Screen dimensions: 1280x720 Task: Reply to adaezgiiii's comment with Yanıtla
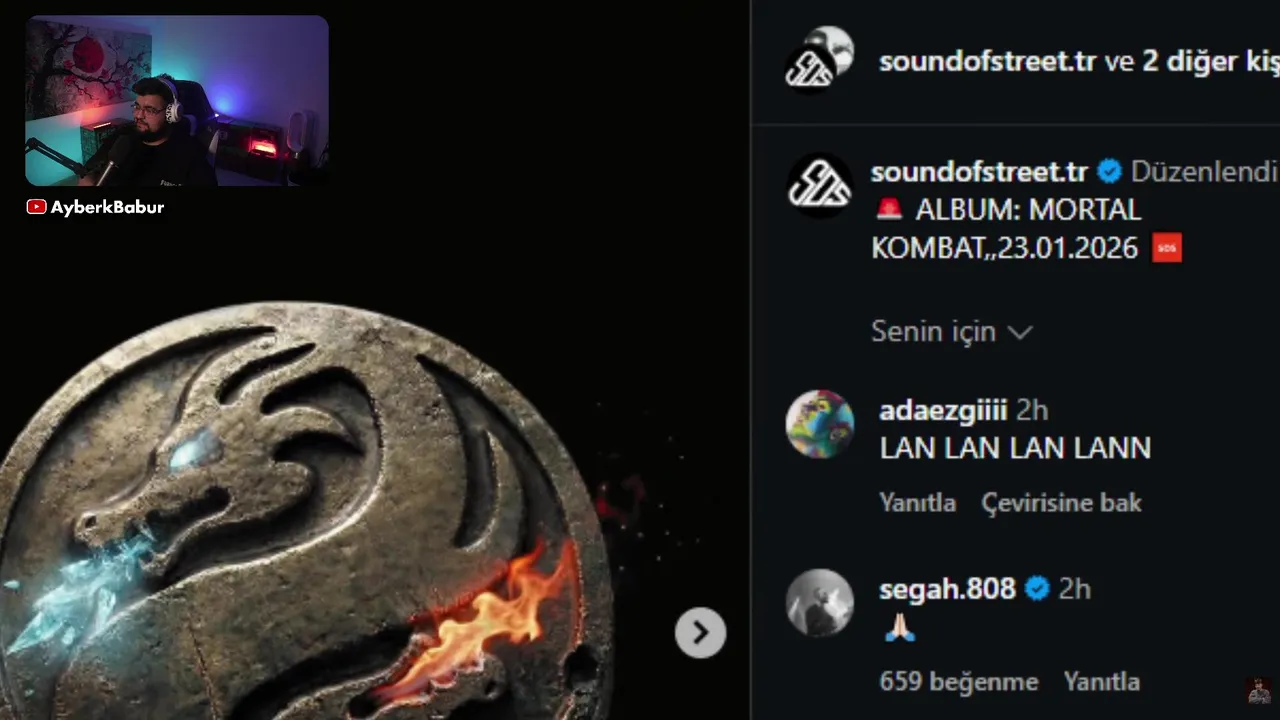tap(917, 502)
